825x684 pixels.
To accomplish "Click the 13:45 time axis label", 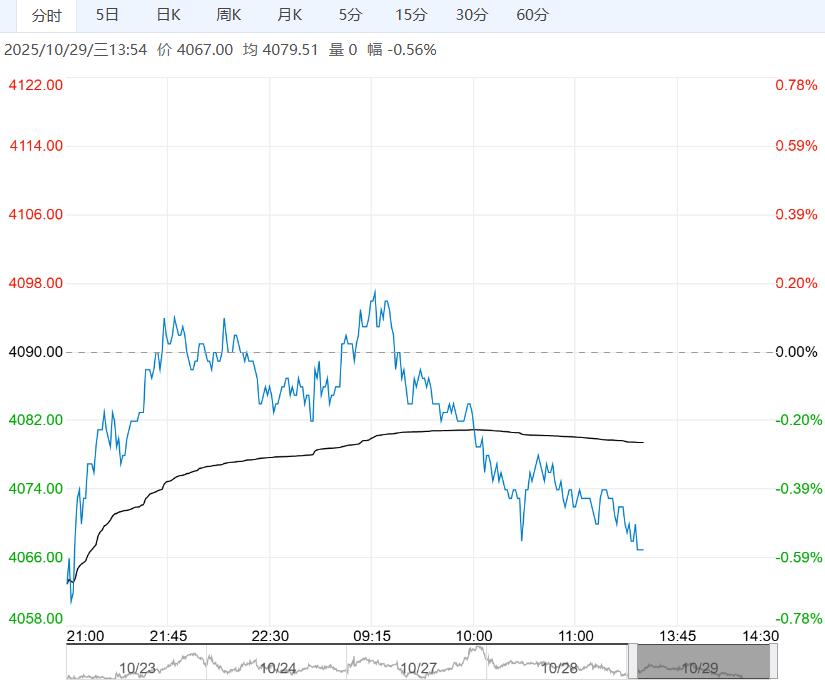I will coord(678,636).
